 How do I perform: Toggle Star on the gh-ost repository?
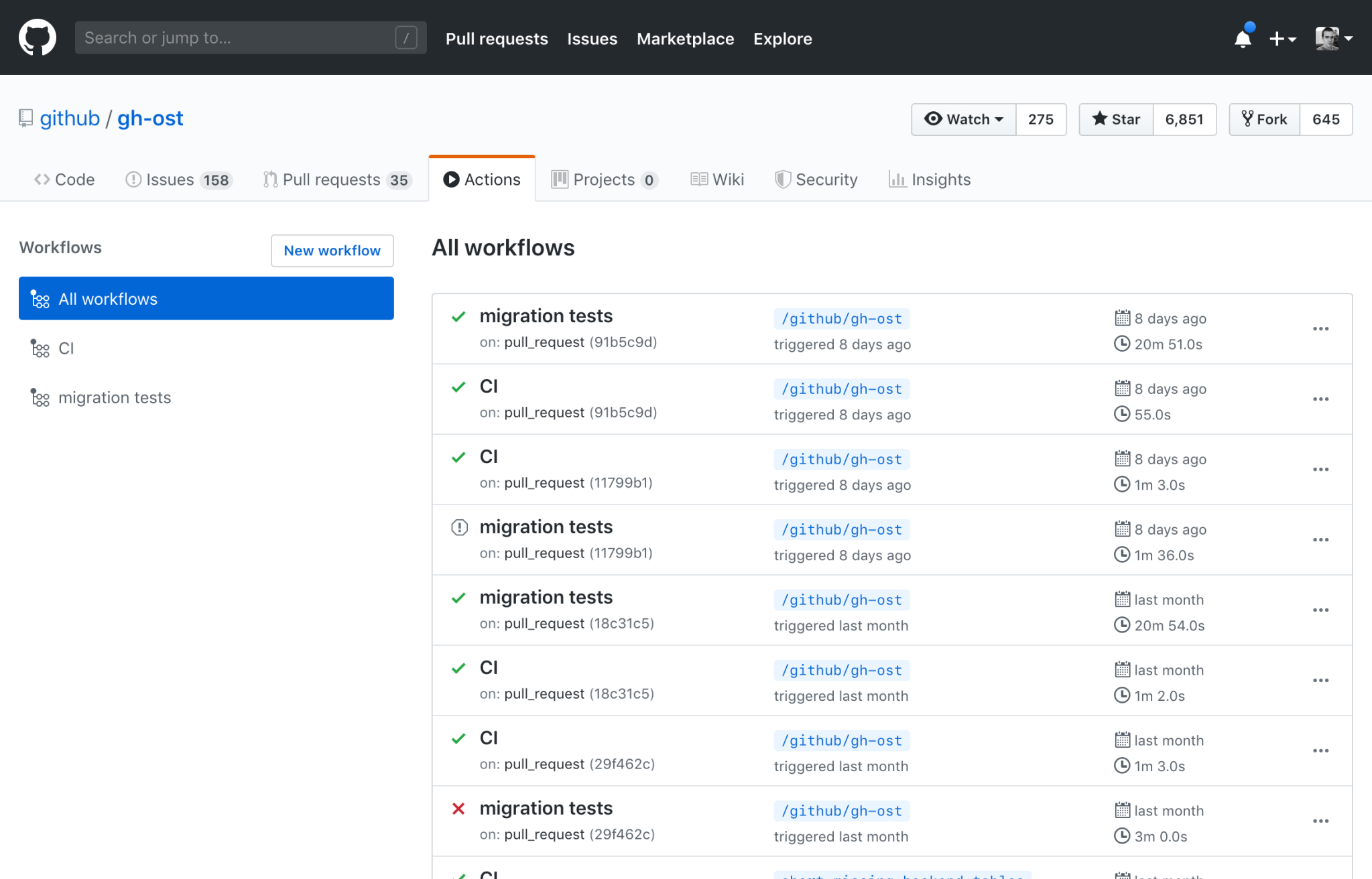pos(1115,119)
